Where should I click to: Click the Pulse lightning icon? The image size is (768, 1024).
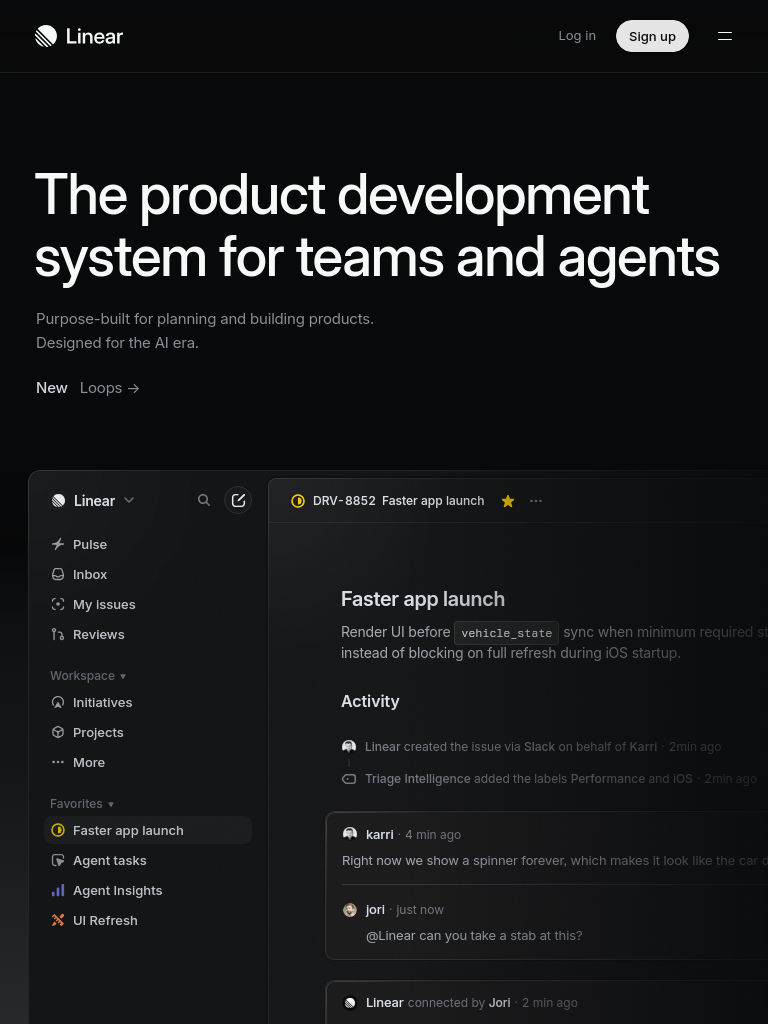(x=58, y=544)
